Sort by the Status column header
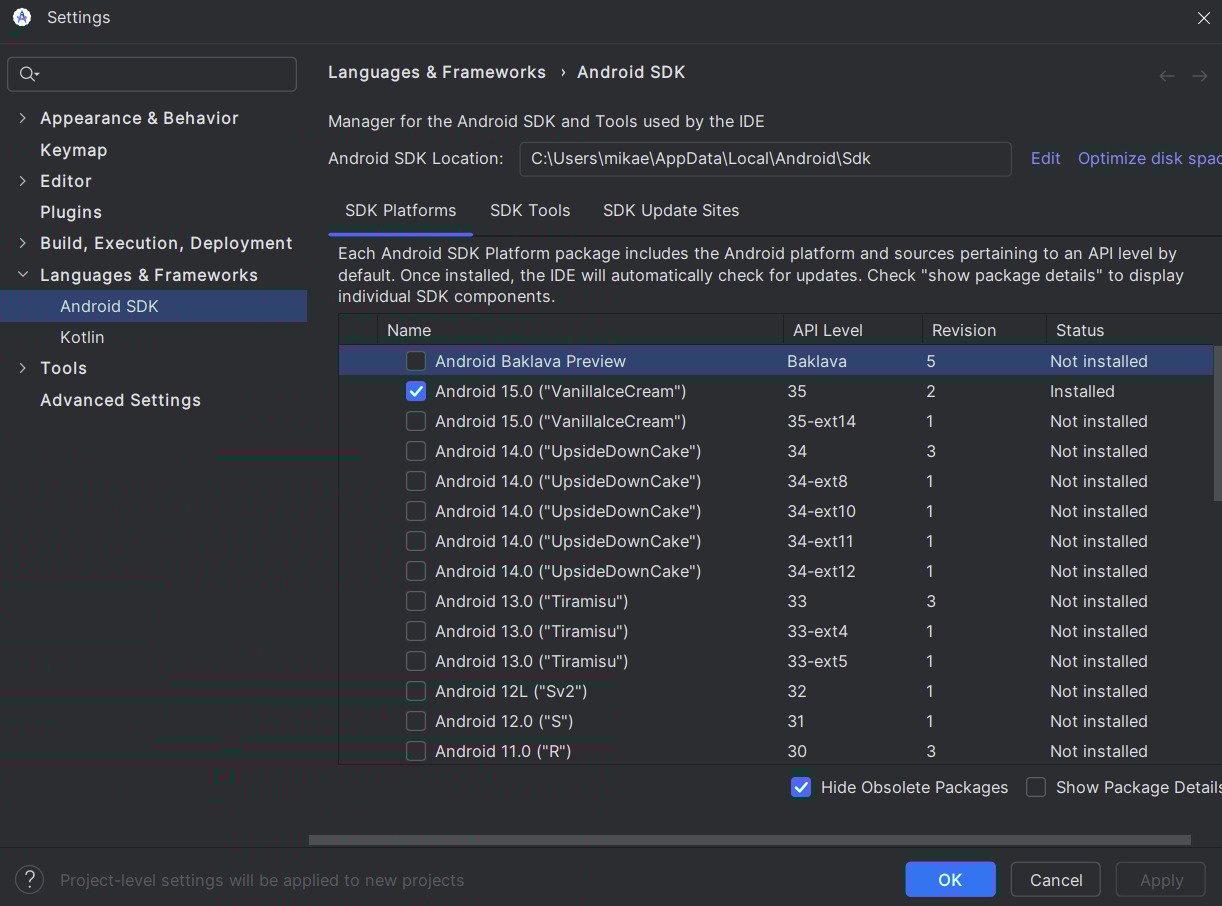The width and height of the screenshot is (1222, 906). (x=1133, y=330)
